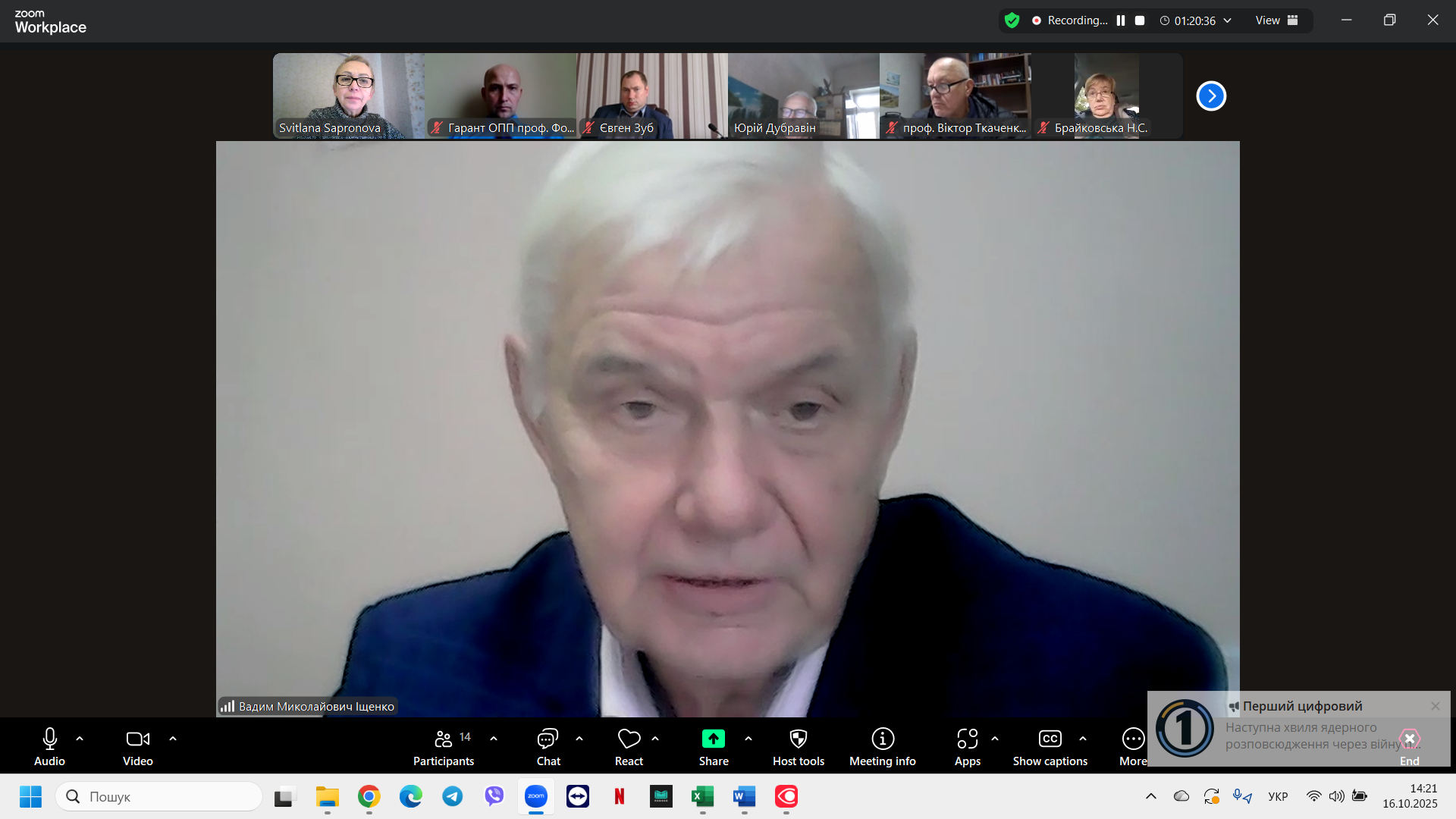Open the Apps icon
This screenshot has height=819, width=1456.
[967, 739]
